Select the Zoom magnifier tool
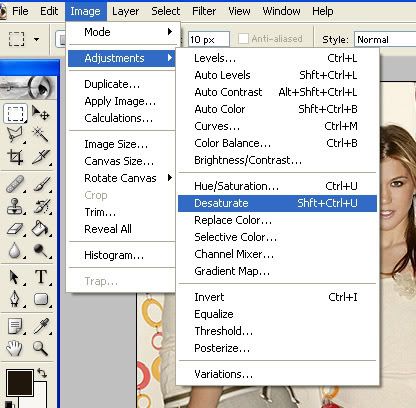Viewport: 416px width, 408px height. [x=41, y=348]
